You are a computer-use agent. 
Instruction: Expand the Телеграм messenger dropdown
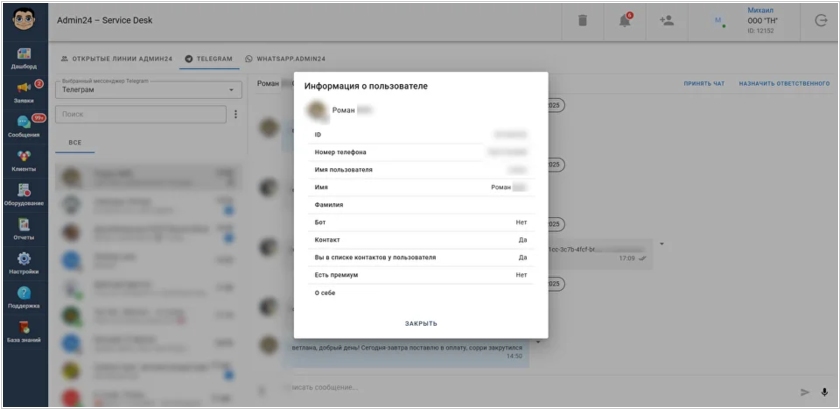[148, 90]
